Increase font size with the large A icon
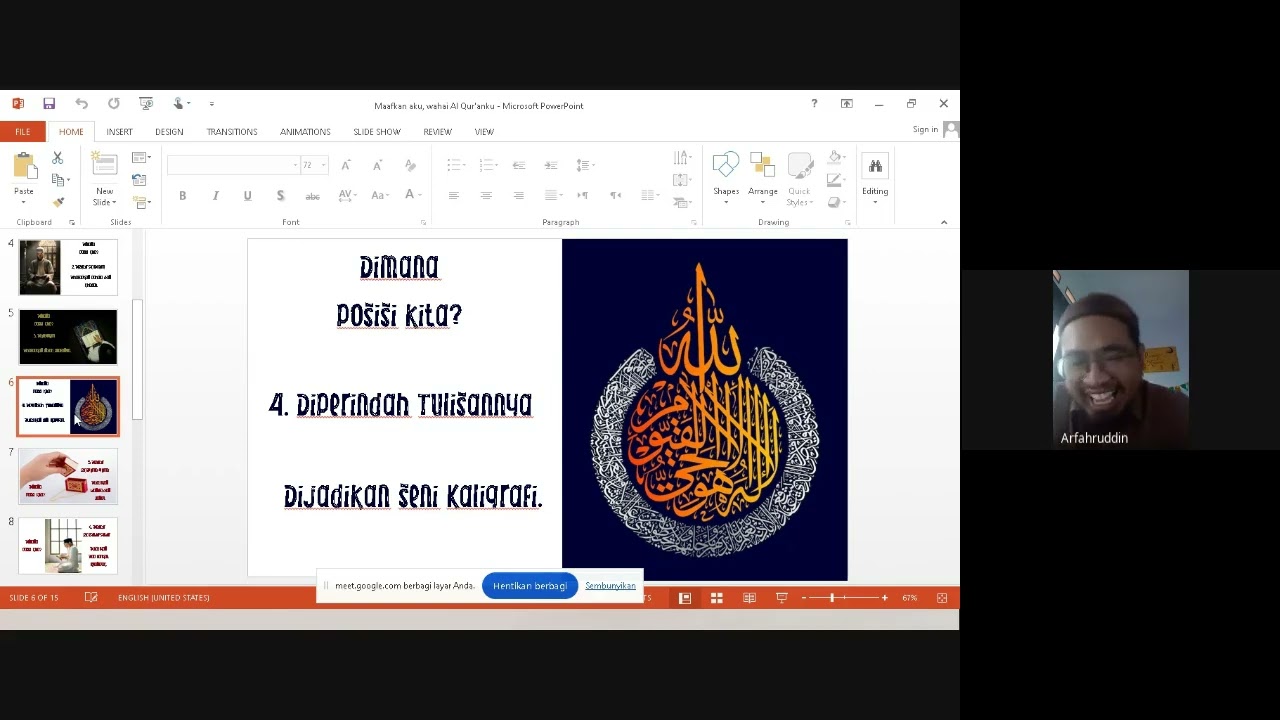 click(345, 165)
